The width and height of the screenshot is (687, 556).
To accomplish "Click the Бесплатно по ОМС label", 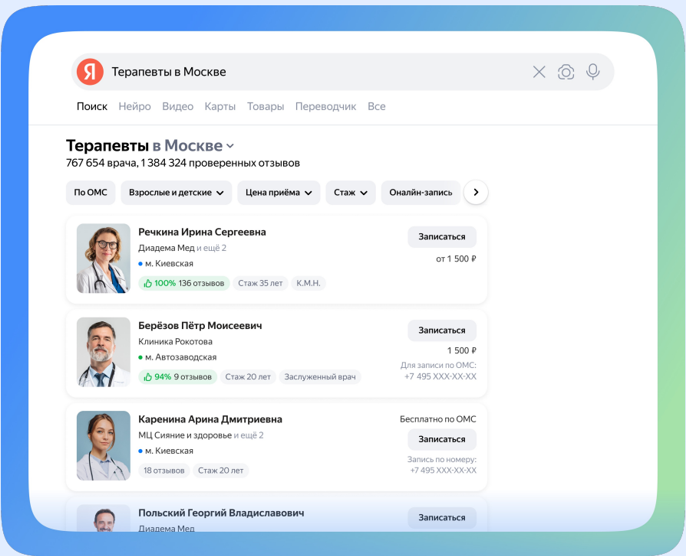I will 438,419.
